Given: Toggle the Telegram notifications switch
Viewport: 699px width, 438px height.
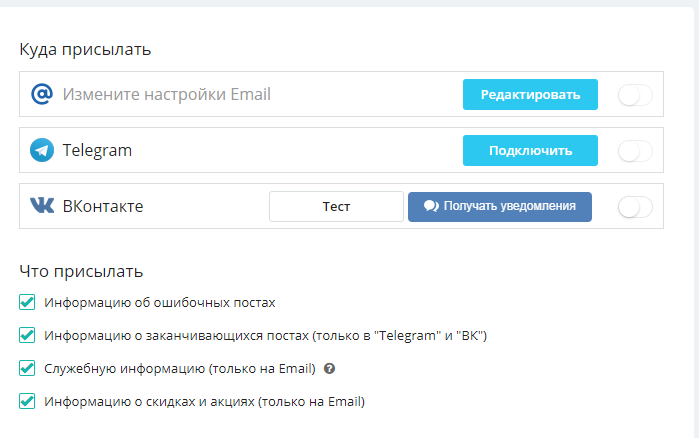Looking at the screenshot, I should tap(635, 151).
